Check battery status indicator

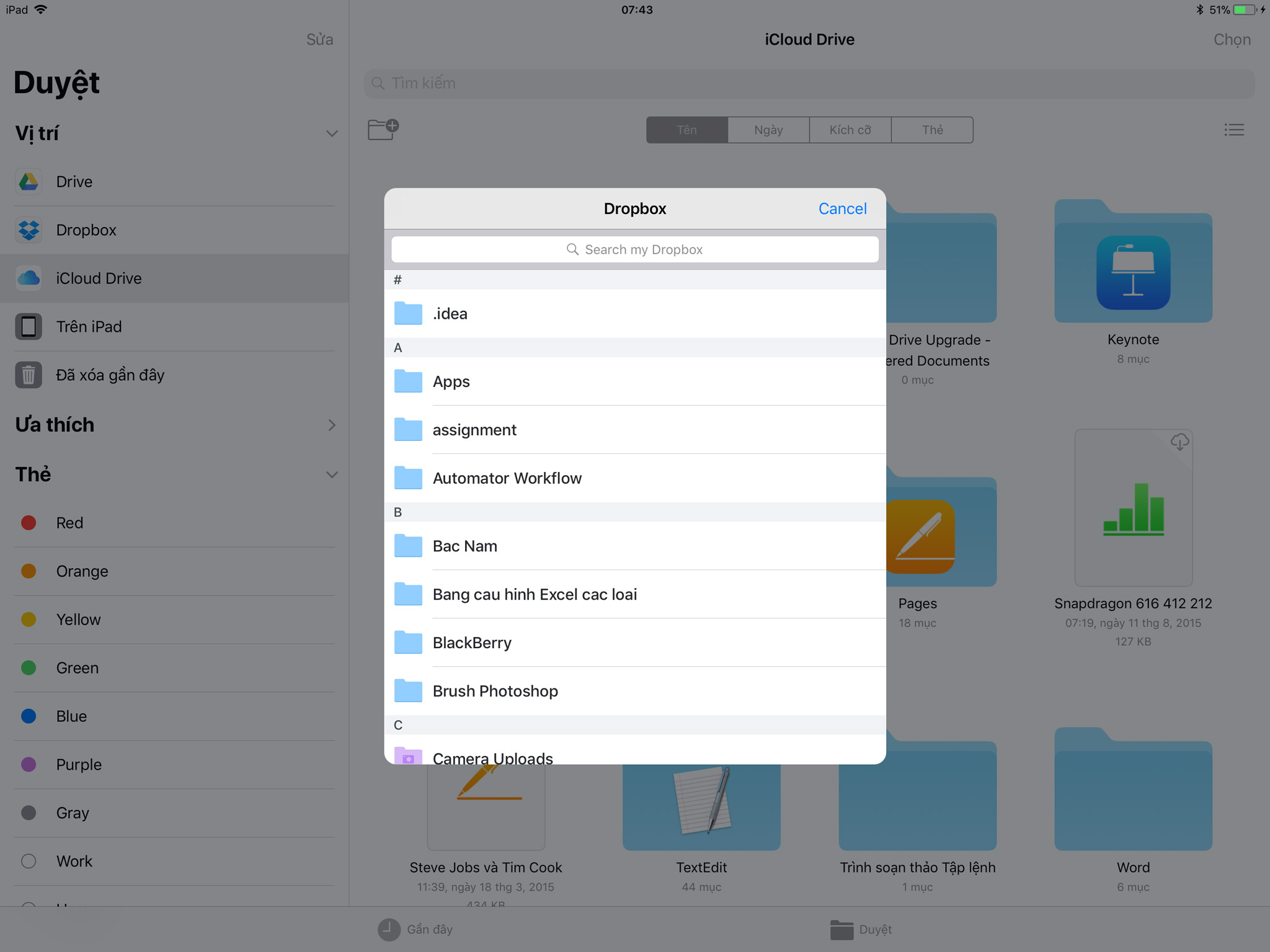[1246, 10]
